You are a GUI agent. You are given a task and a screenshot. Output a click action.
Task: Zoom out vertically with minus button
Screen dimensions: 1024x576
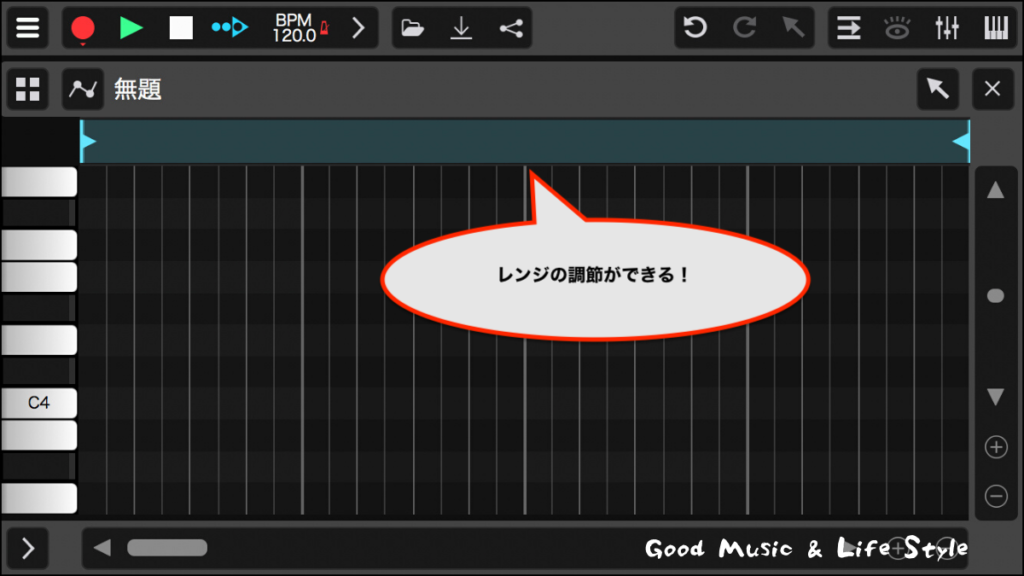coord(996,496)
